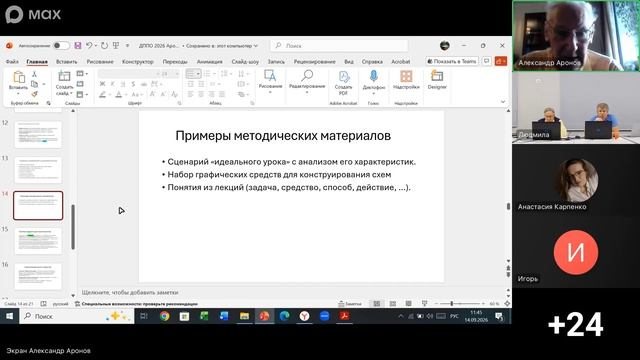This screenshot has height=360, width=640.
Task: Open Chrome from the taskbar
Action: [164, 316]
